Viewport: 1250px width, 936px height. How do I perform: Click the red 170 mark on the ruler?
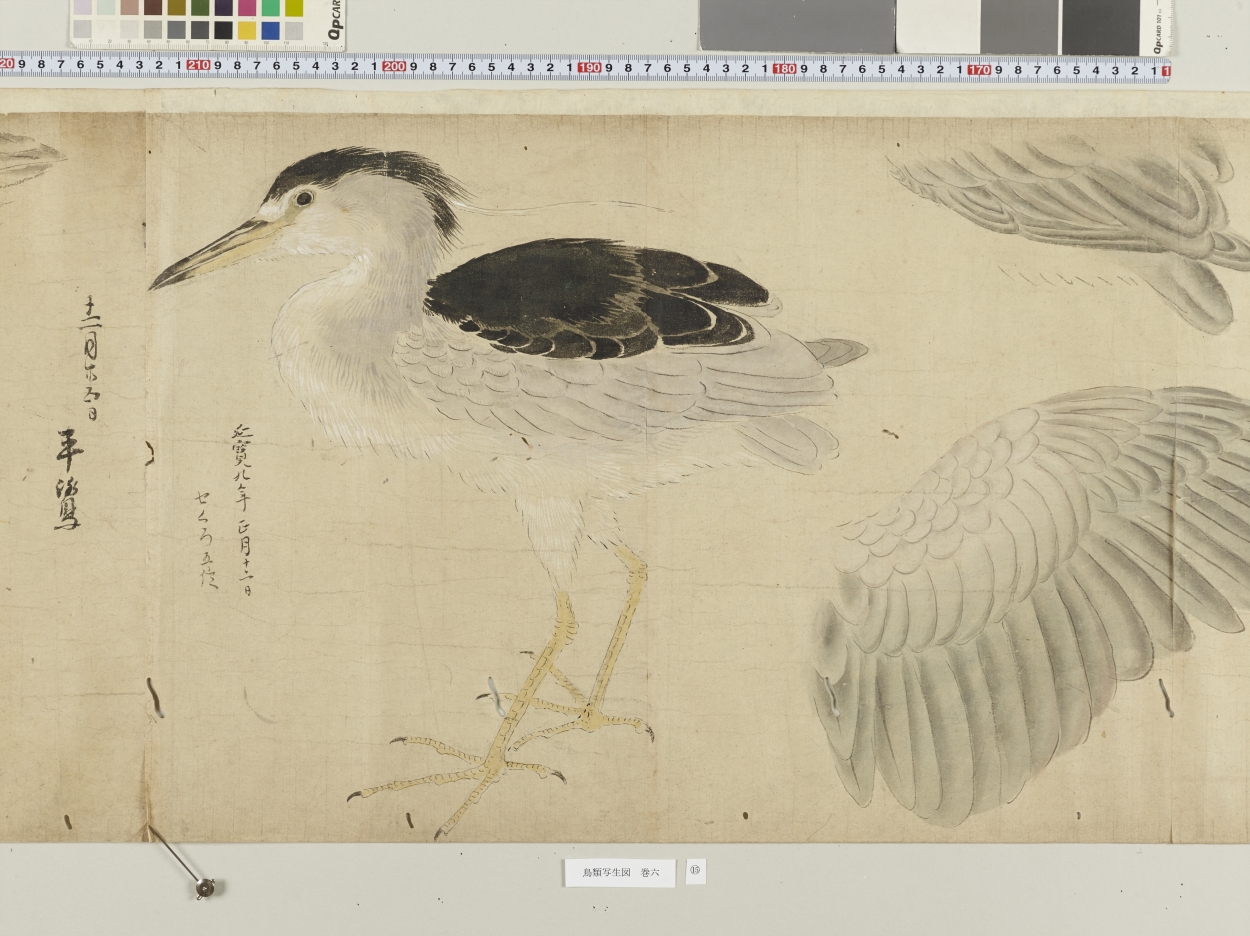click(x=979, y=70)
